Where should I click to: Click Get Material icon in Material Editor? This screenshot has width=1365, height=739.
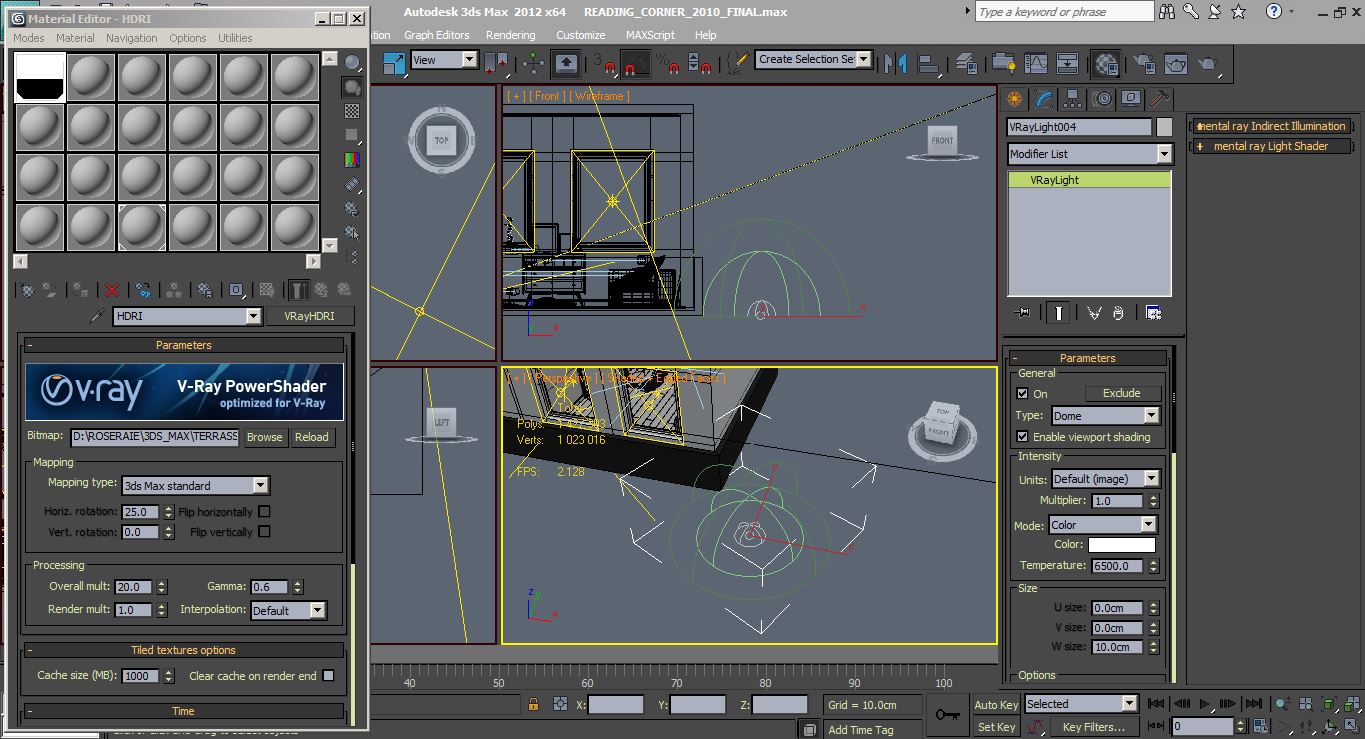pyautogui.click(x=27, y=290)
